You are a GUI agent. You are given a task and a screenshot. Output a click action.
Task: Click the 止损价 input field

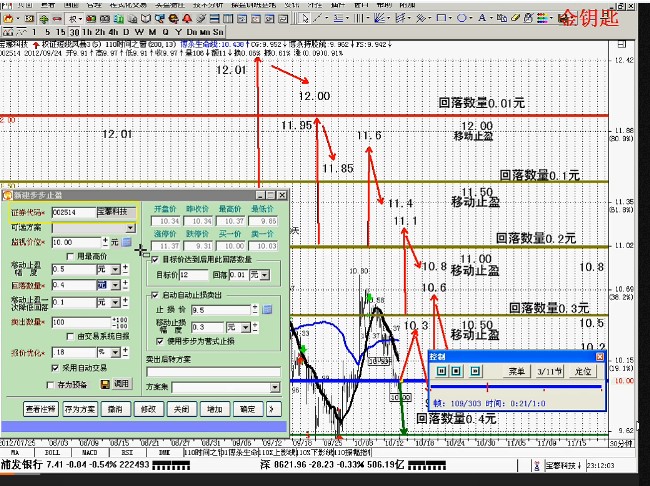pos(221,310)
